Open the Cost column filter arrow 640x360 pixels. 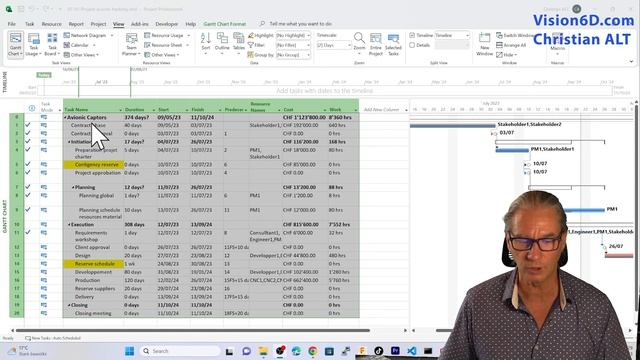325,110
